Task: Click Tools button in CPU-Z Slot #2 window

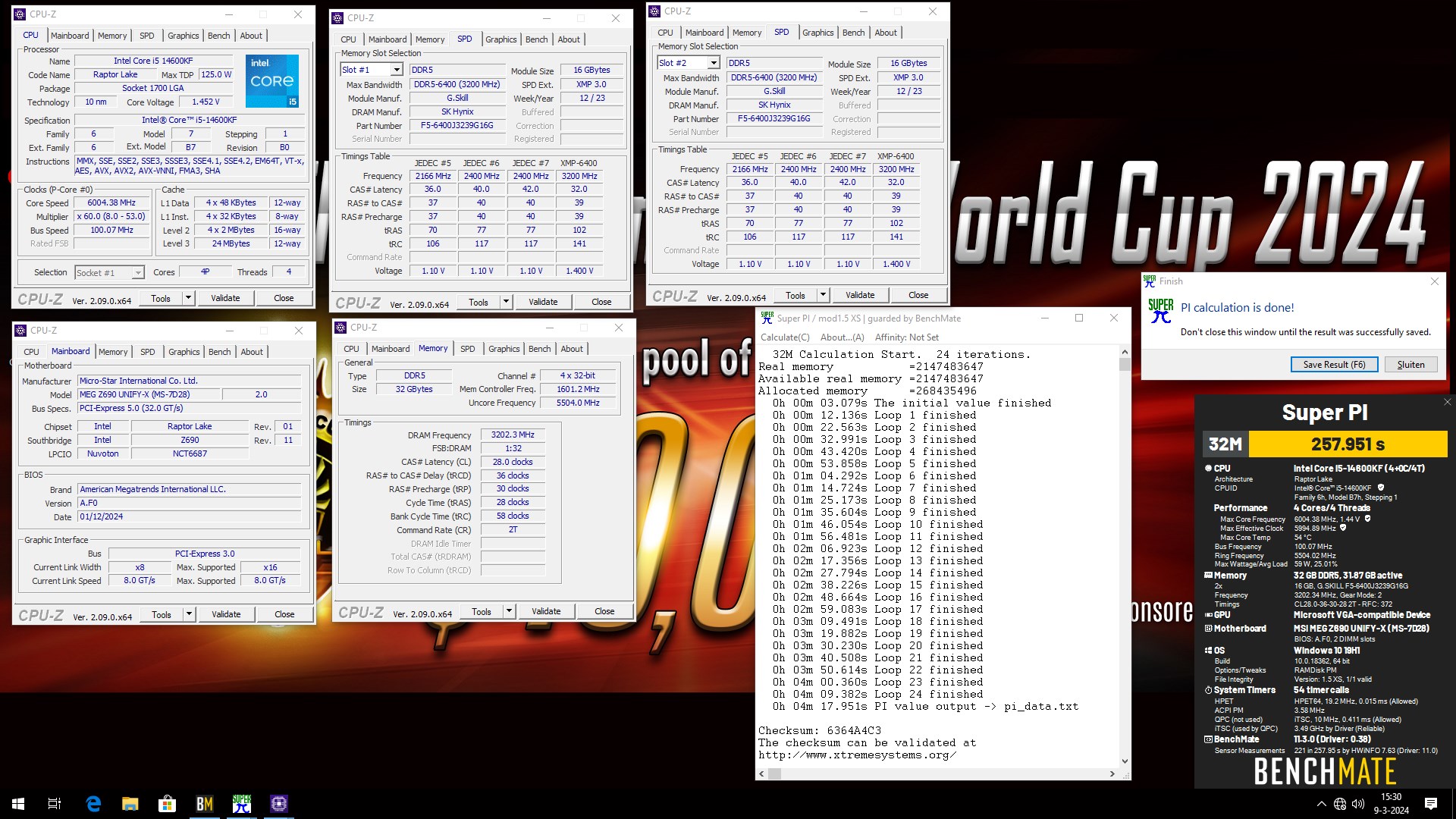Action: 795,295
